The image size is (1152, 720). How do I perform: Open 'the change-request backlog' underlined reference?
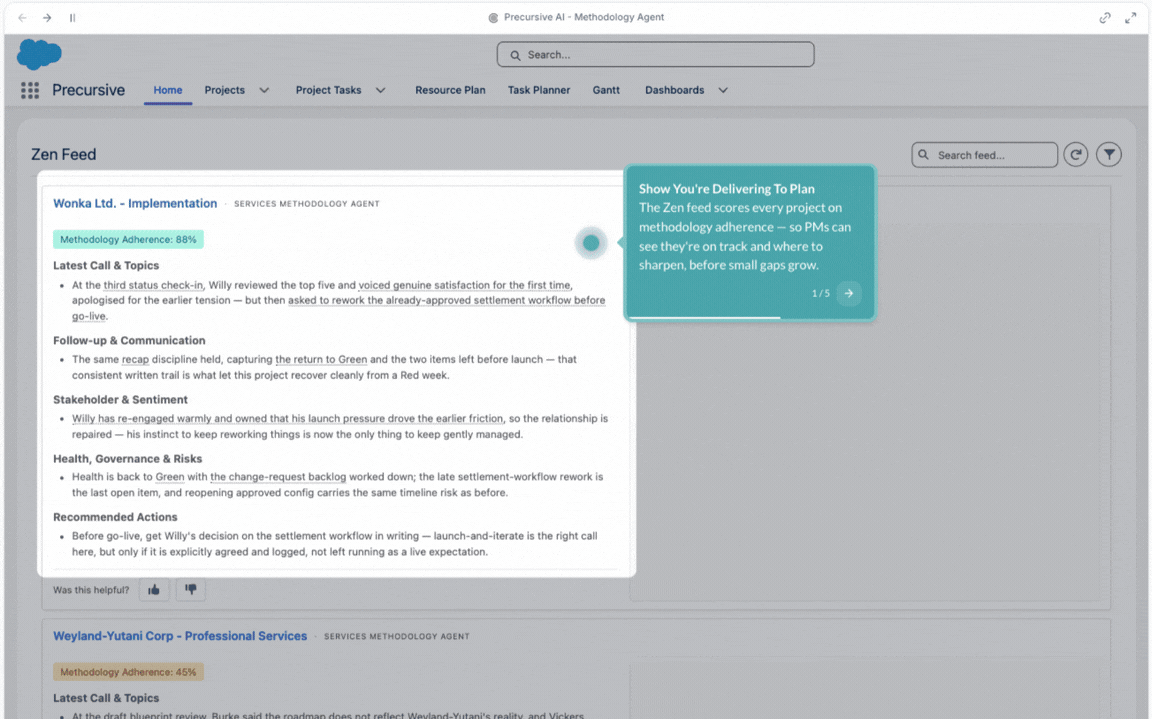tap(278, 477)
